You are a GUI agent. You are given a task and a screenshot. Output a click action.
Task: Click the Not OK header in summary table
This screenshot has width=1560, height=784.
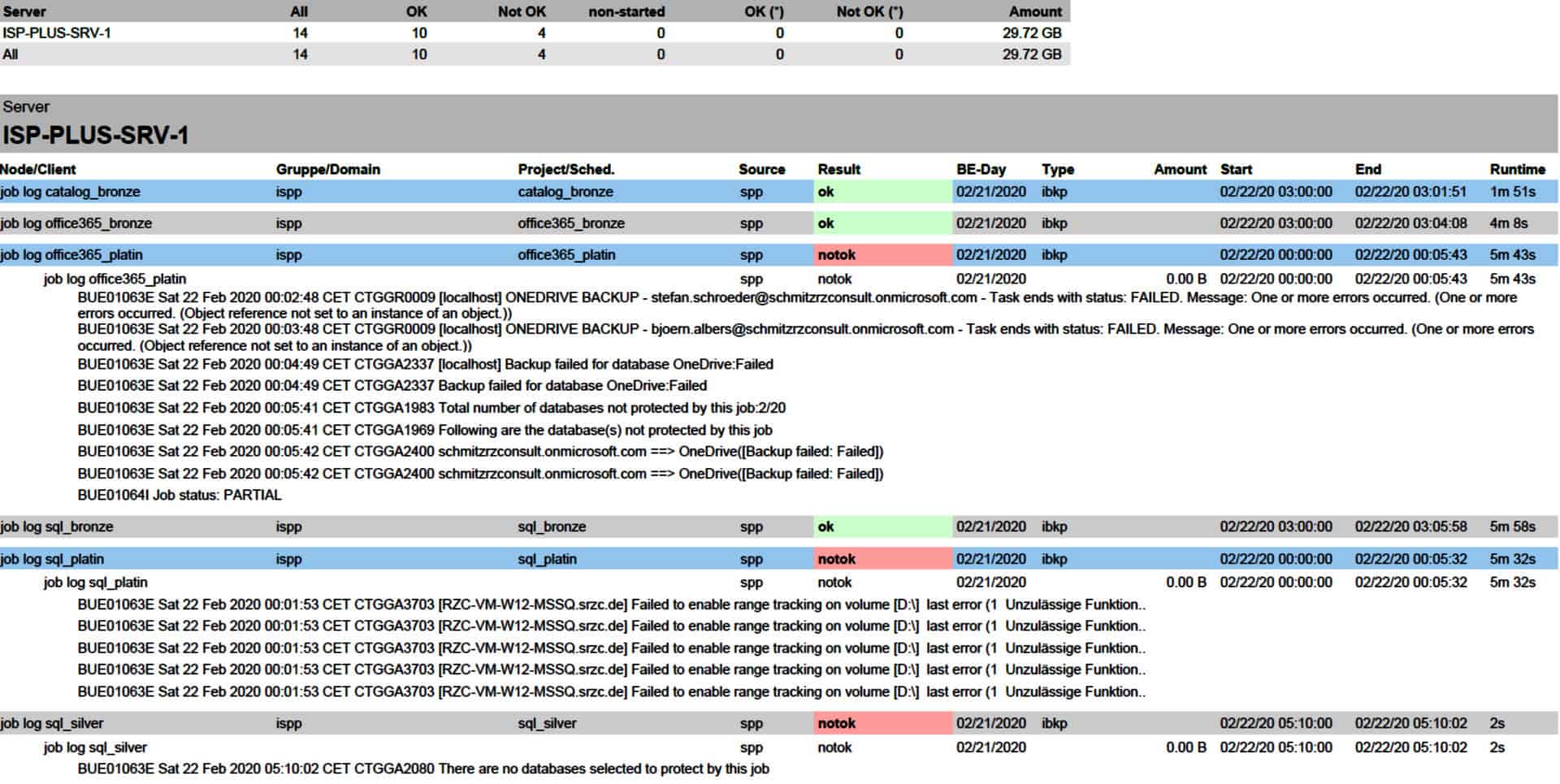pyautogui.click(x=522, y=11)
